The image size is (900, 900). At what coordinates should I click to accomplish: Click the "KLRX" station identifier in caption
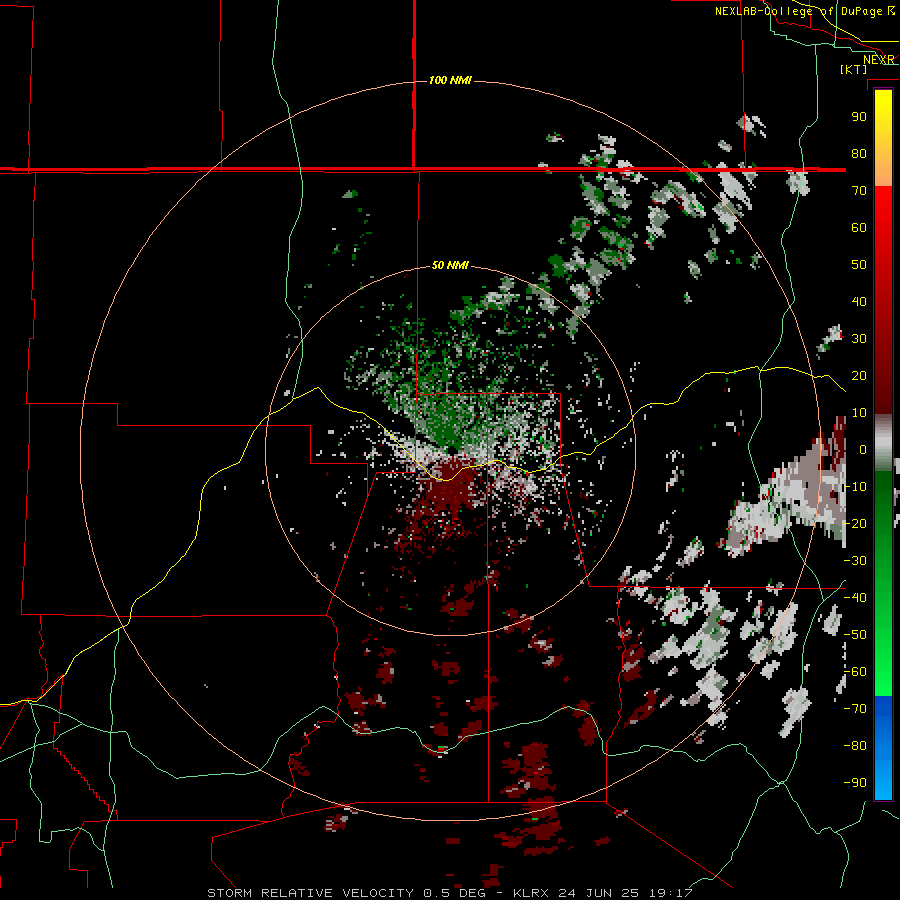pyautogui.click(x=531, y=893)
